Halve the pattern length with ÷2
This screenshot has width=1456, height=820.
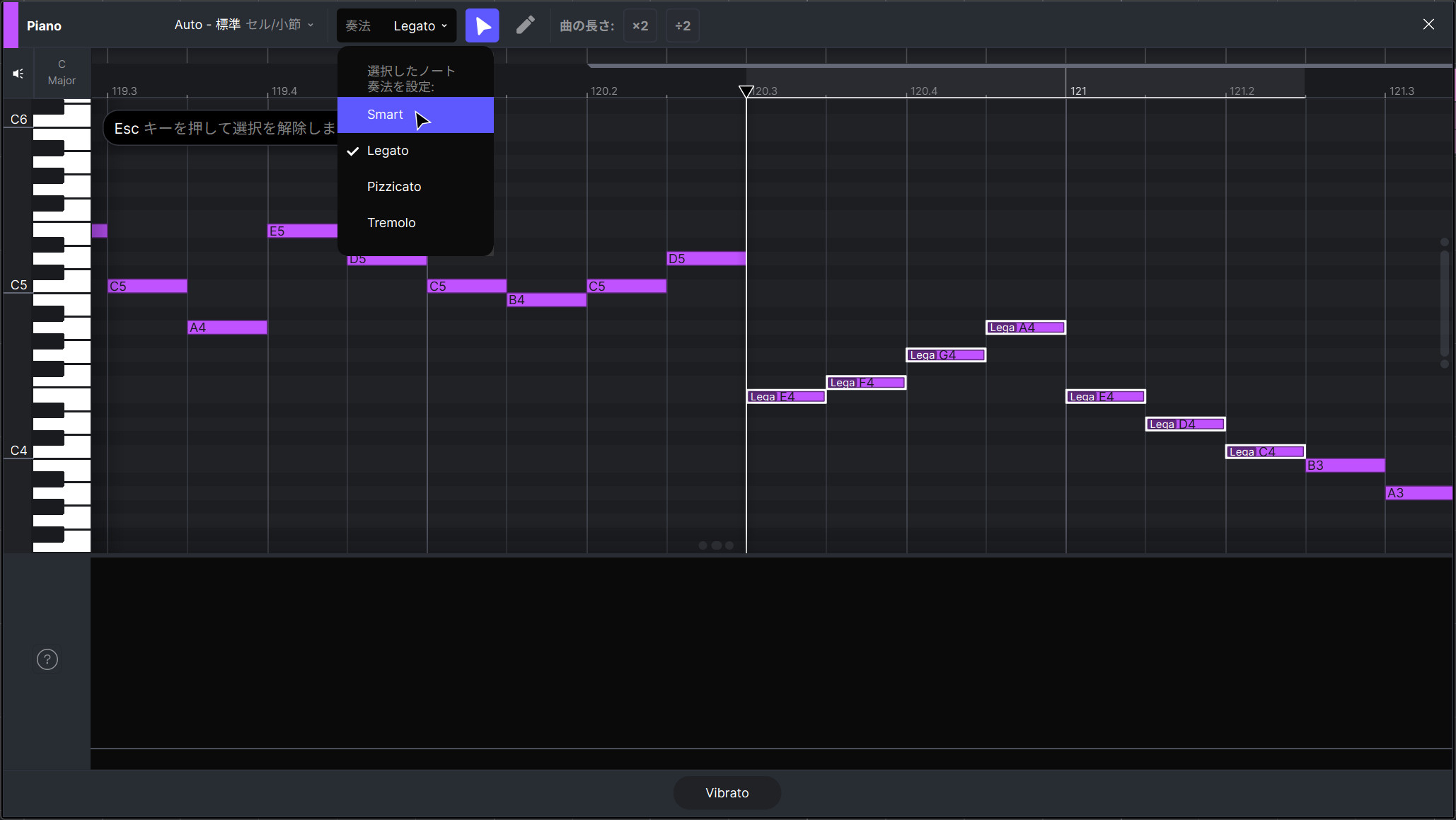point(683,26)
